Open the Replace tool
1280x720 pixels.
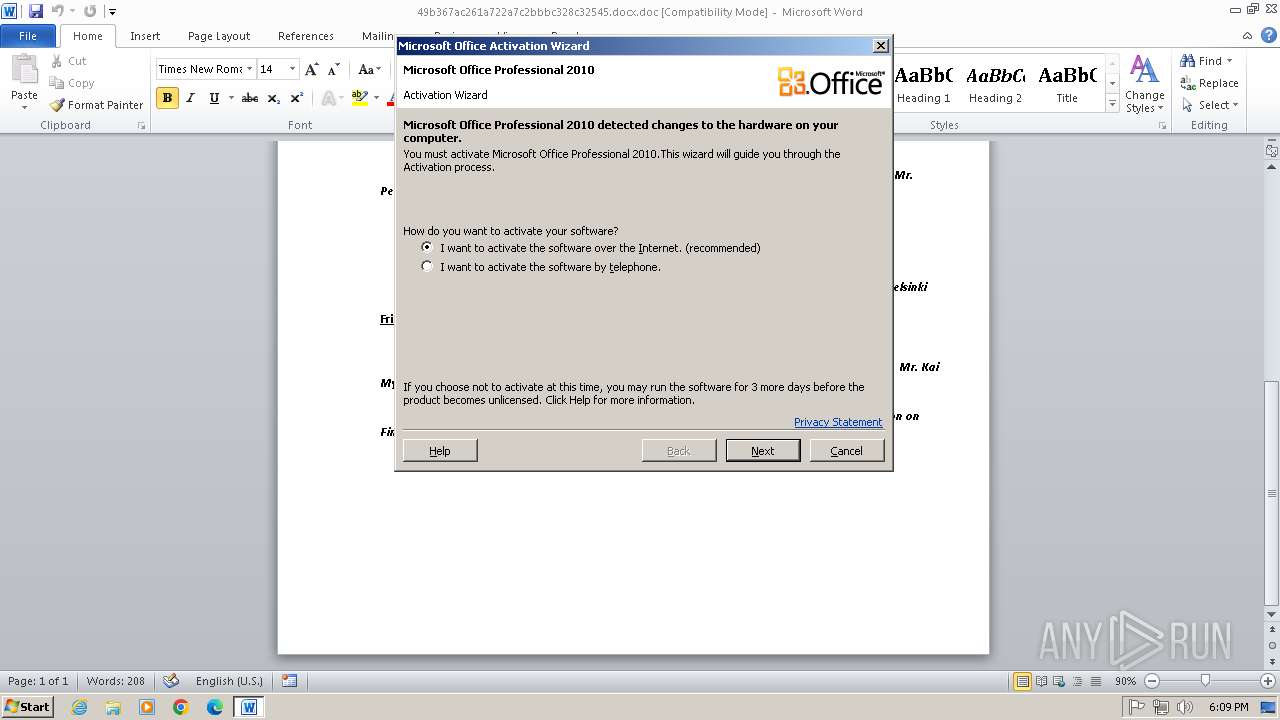click(1210, 83)
